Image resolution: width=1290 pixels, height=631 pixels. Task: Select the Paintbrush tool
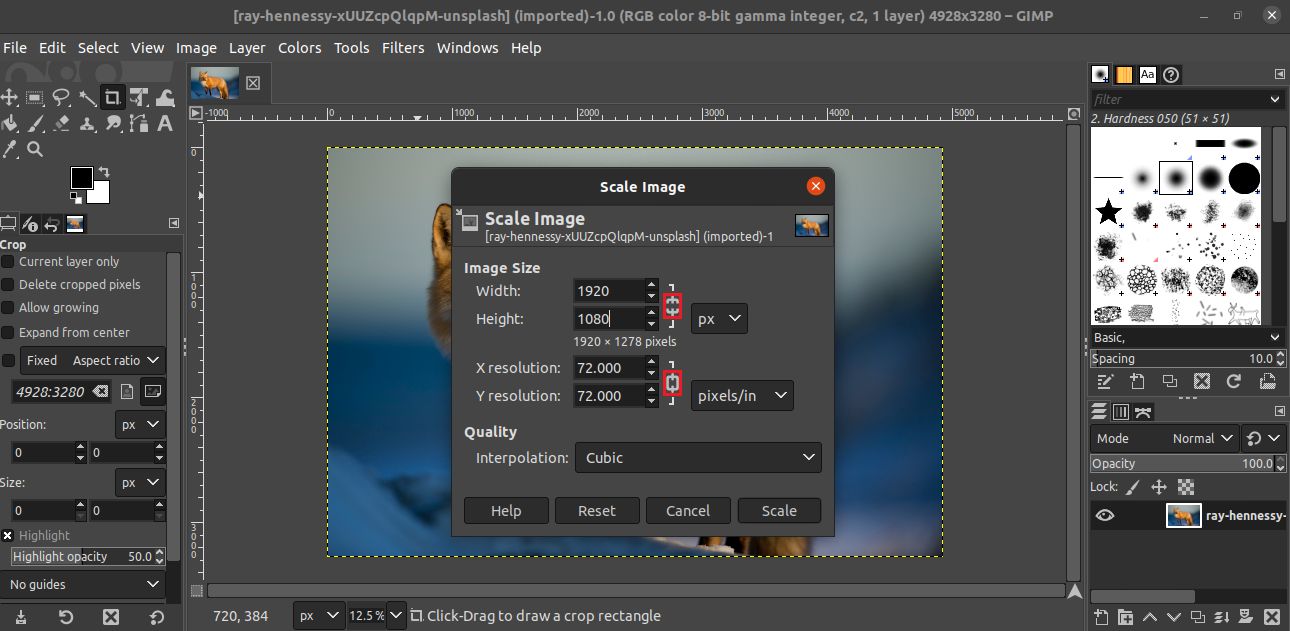[35, 123]
